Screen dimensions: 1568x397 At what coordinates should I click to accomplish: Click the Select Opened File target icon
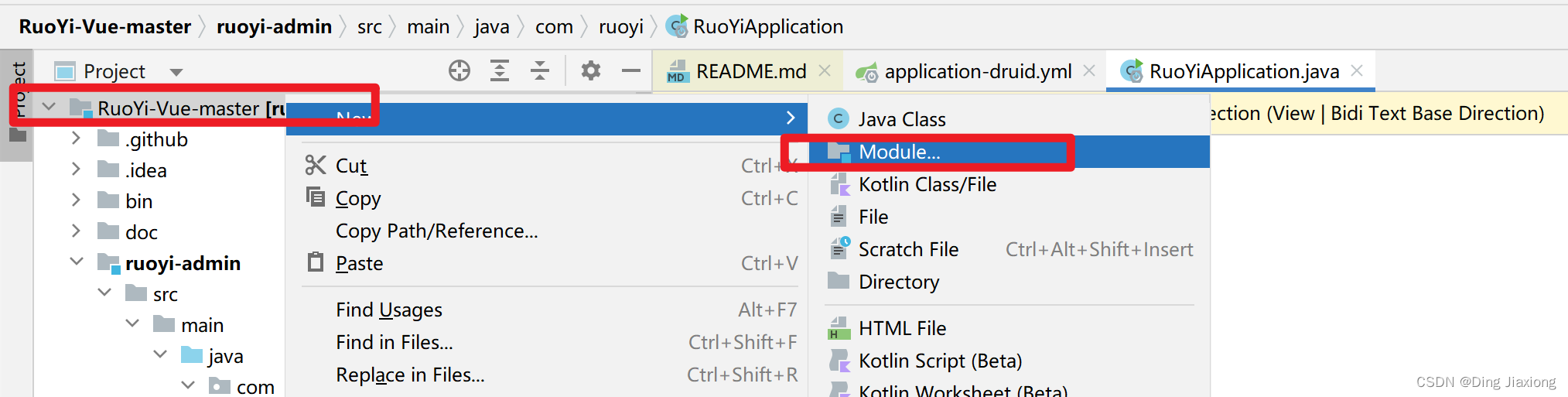[x=459, y=71]
